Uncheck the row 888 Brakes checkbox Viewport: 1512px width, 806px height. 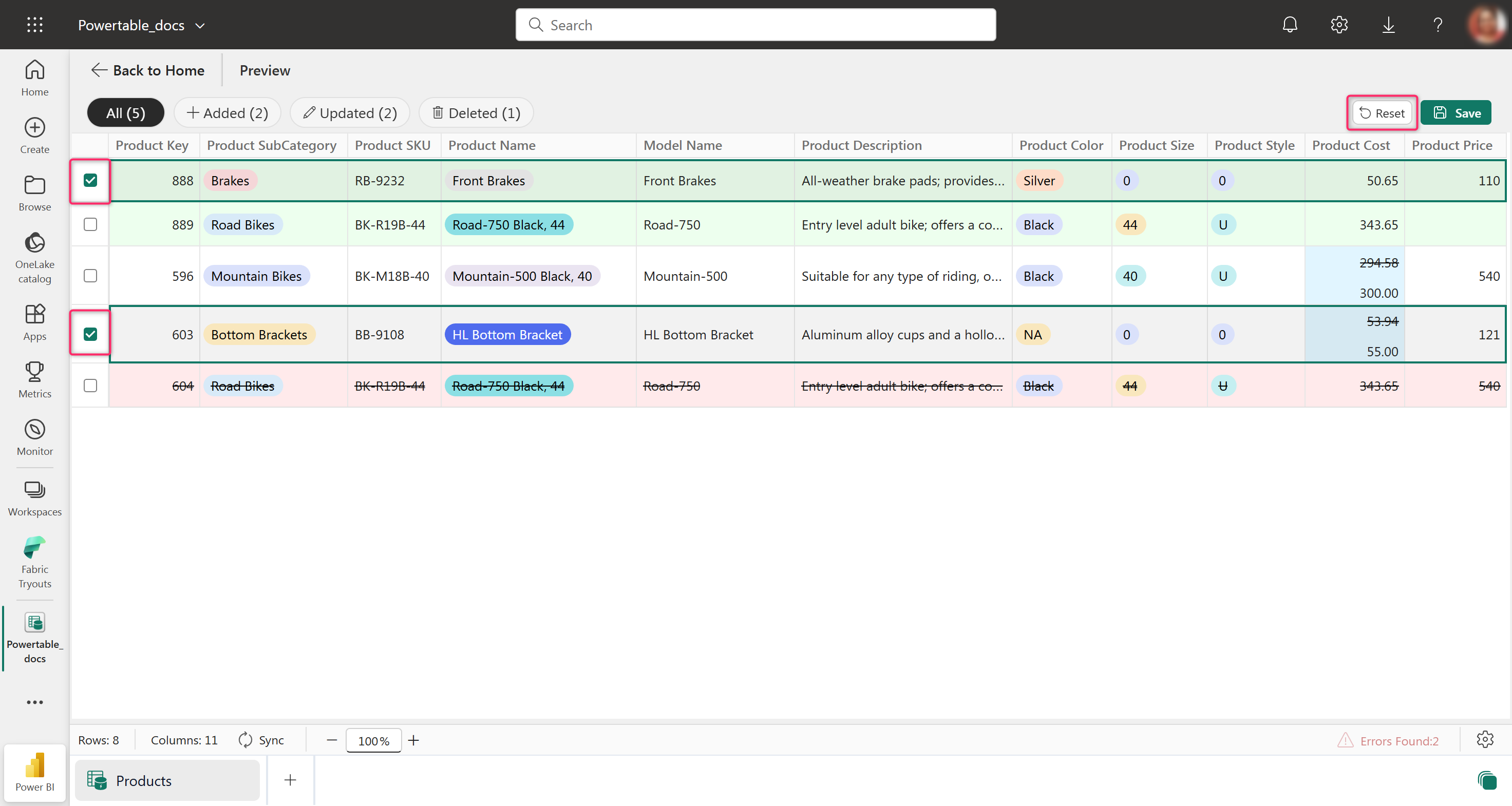90,180
